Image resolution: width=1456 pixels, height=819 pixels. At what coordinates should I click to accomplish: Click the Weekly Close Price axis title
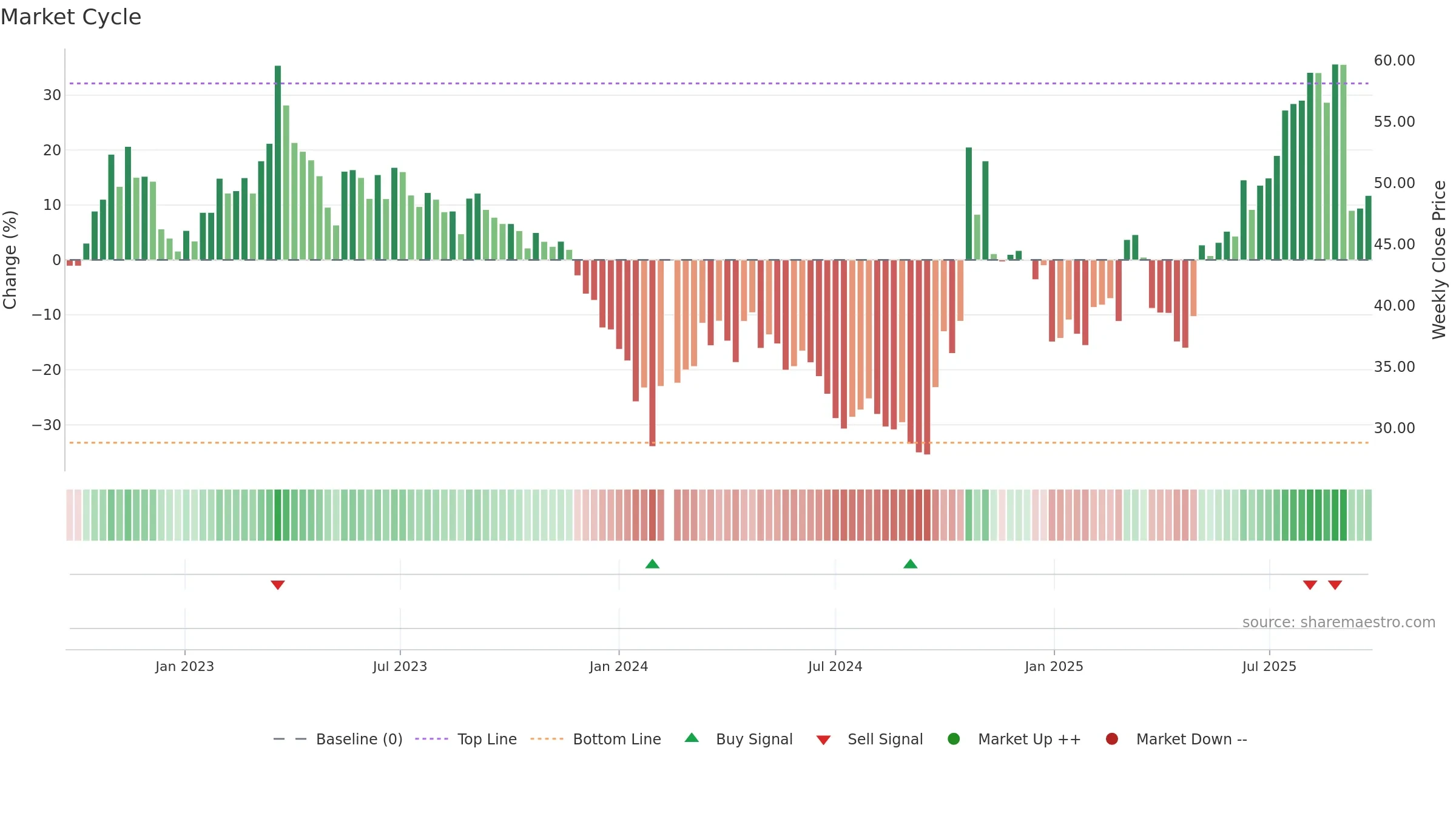(1439, 260)
